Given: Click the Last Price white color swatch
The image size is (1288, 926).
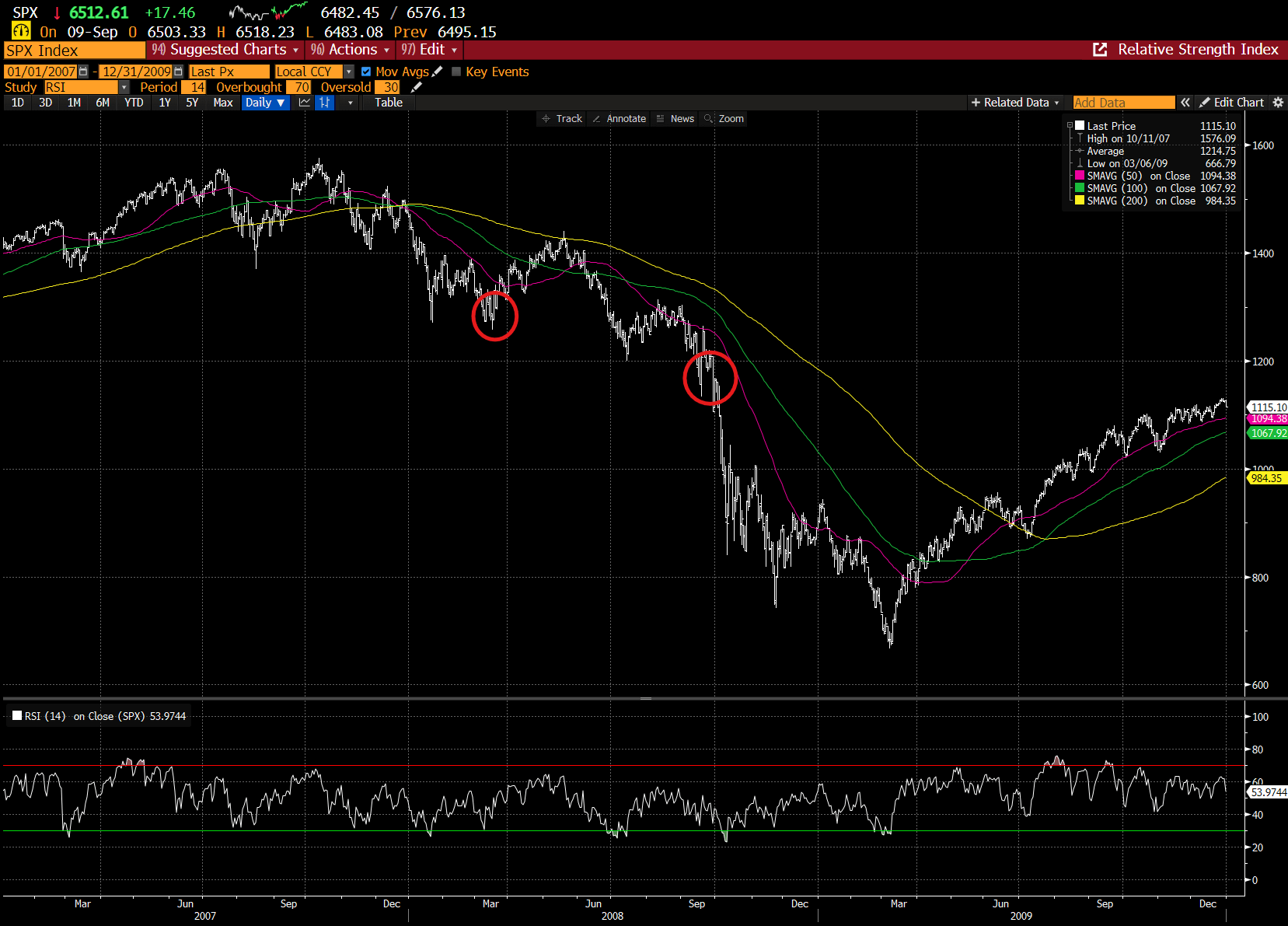Looking at the screenshot, I should pyautogui.click(x=1080, y=125).
